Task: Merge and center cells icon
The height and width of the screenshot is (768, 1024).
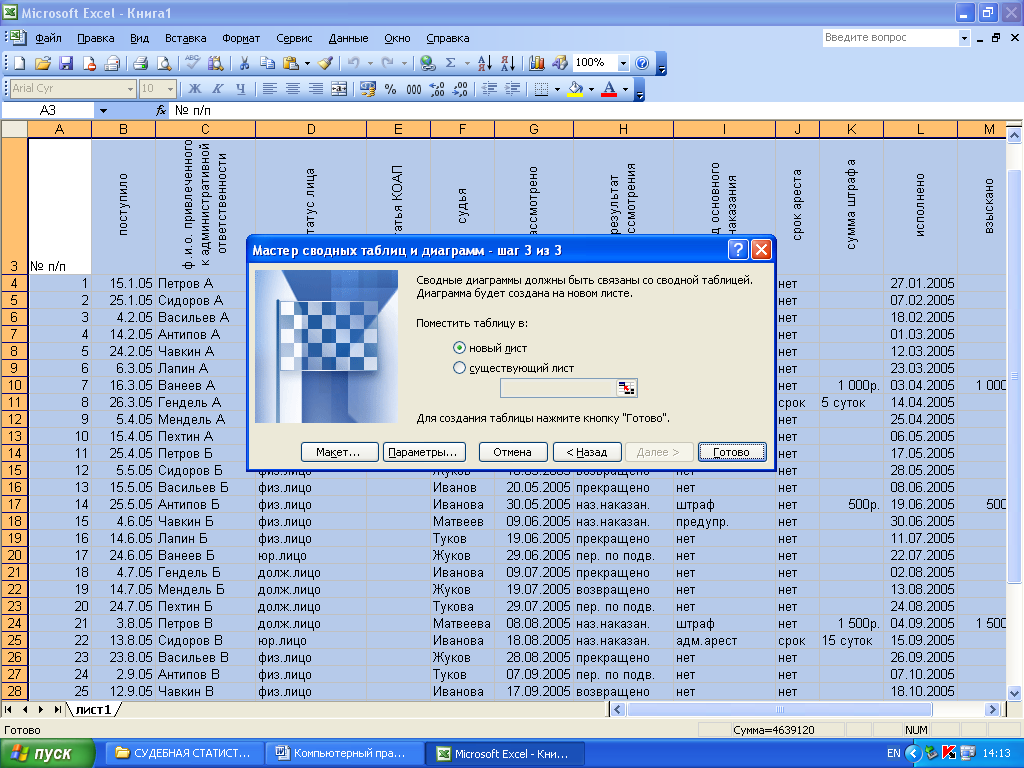Action: 339,88
